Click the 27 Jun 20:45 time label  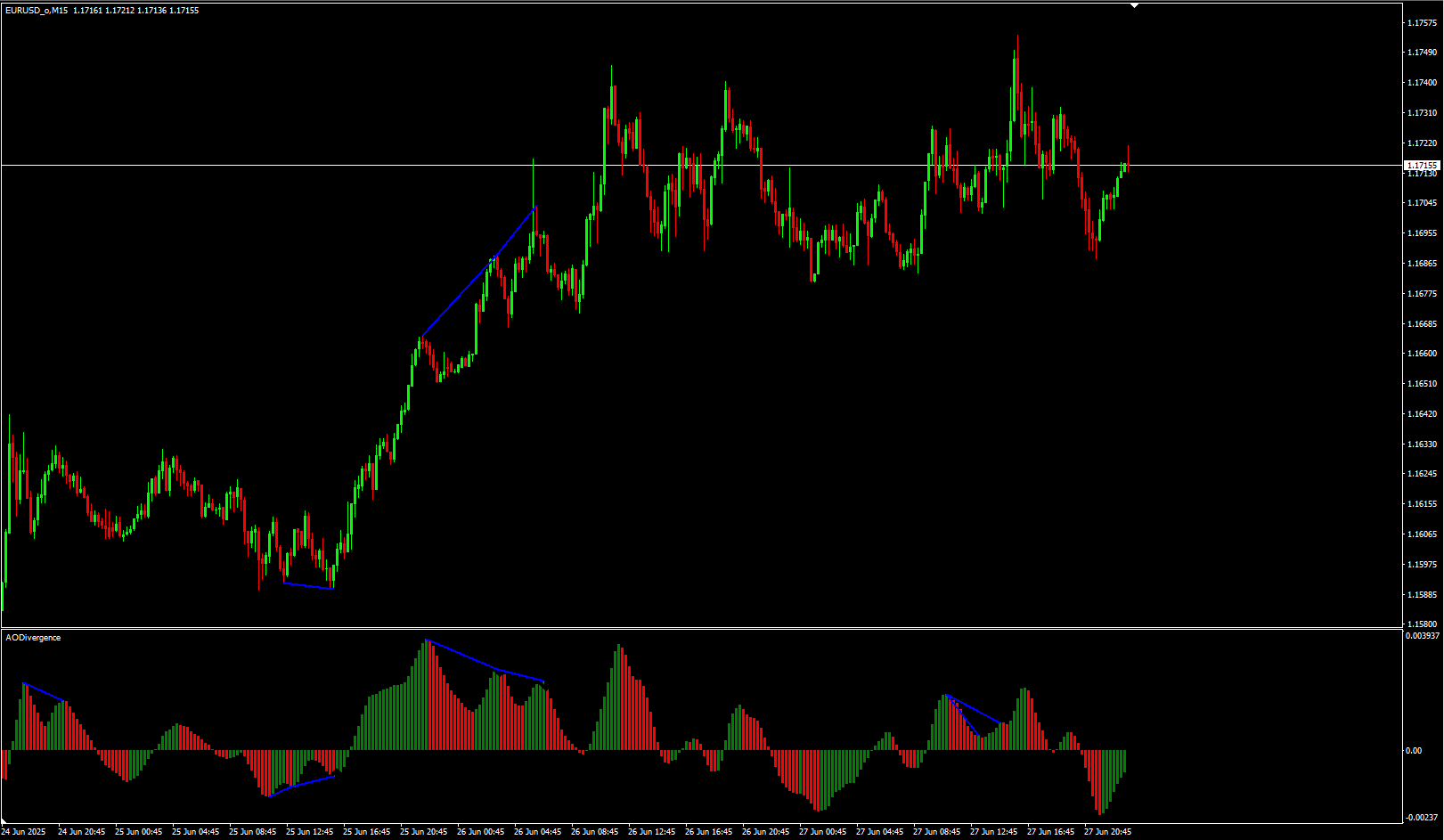[1107, 832]
